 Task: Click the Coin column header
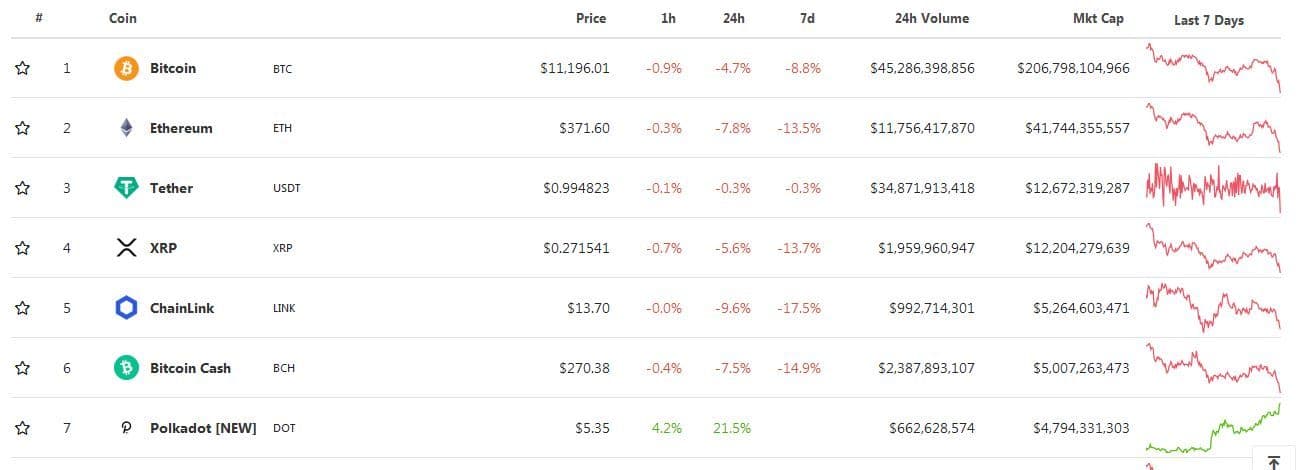click(x=123, y=18)
